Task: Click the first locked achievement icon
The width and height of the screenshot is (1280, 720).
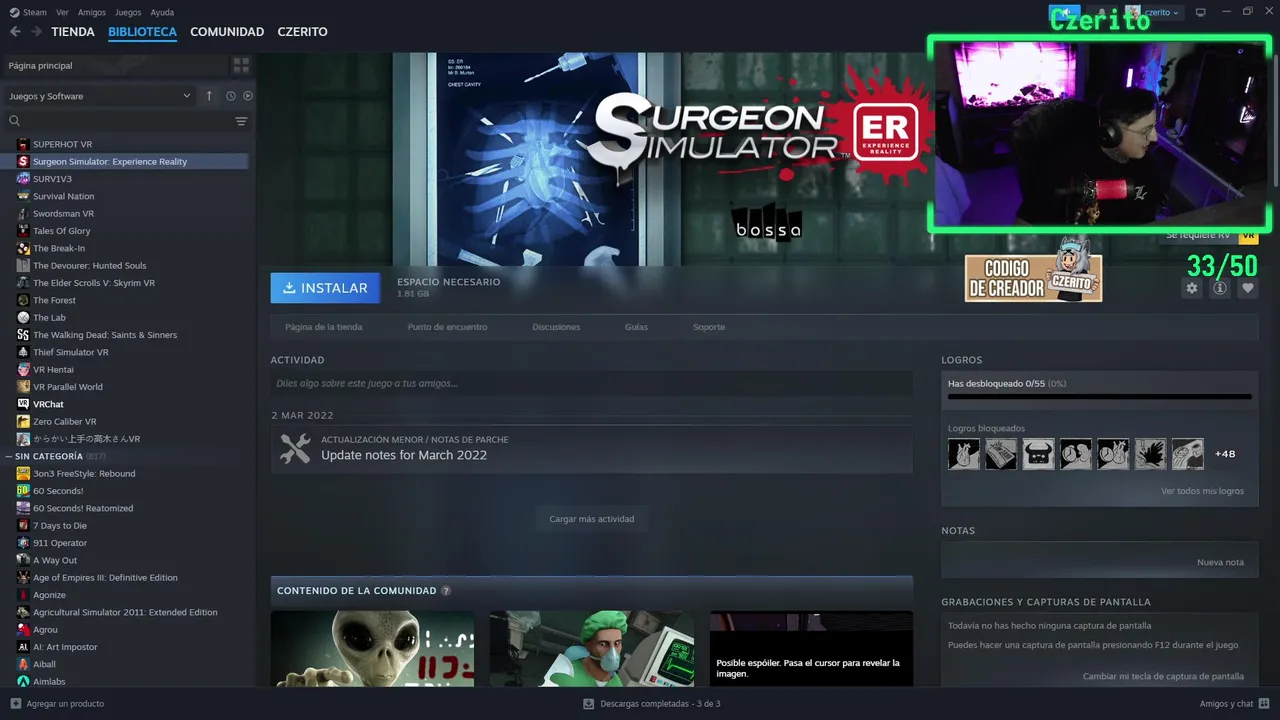Action: [964, 454]
